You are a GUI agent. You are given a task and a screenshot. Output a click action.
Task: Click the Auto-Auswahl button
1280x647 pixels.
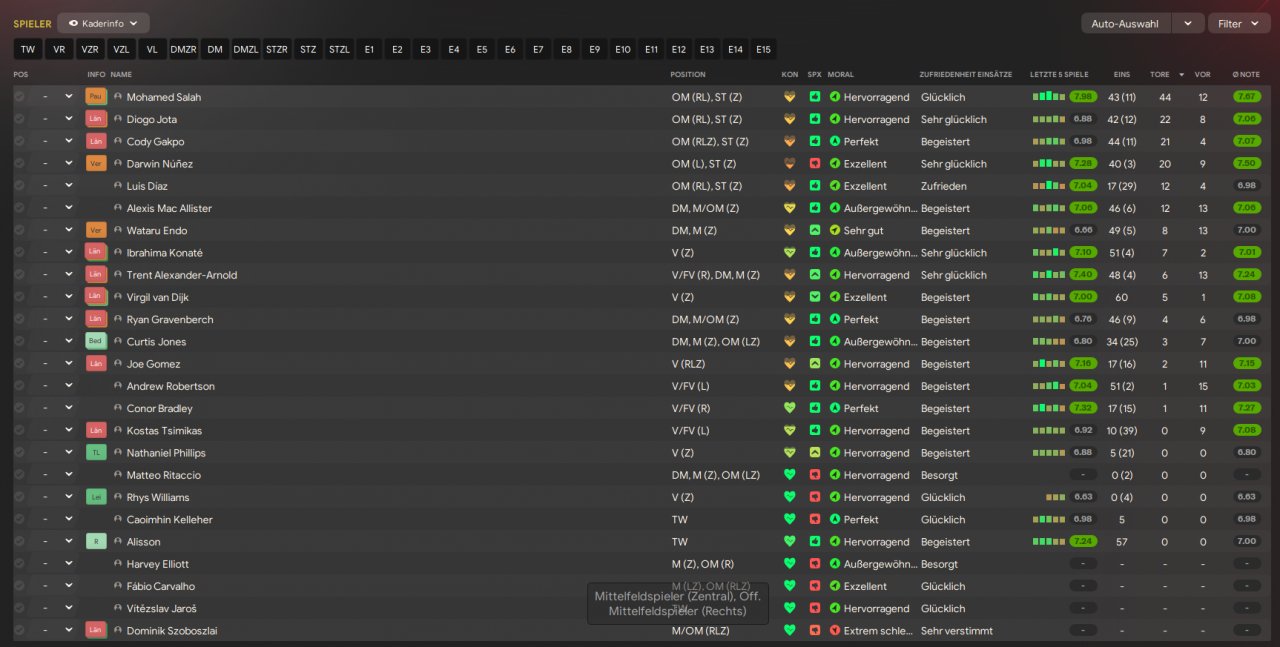coord(1125,23)
